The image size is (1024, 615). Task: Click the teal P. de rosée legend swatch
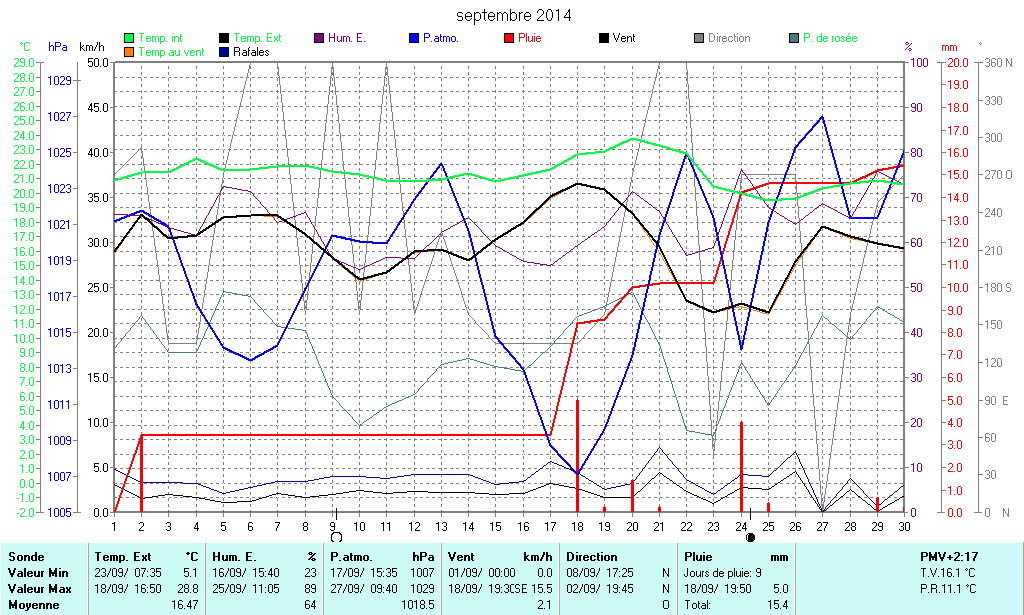tap(793, 39)
